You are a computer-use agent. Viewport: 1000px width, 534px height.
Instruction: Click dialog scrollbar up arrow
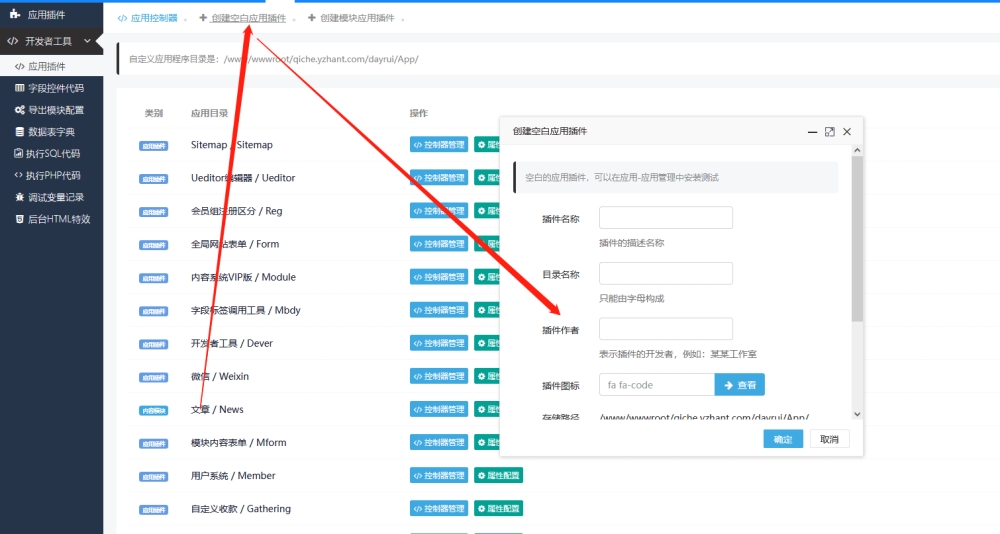tap(857, 151)
